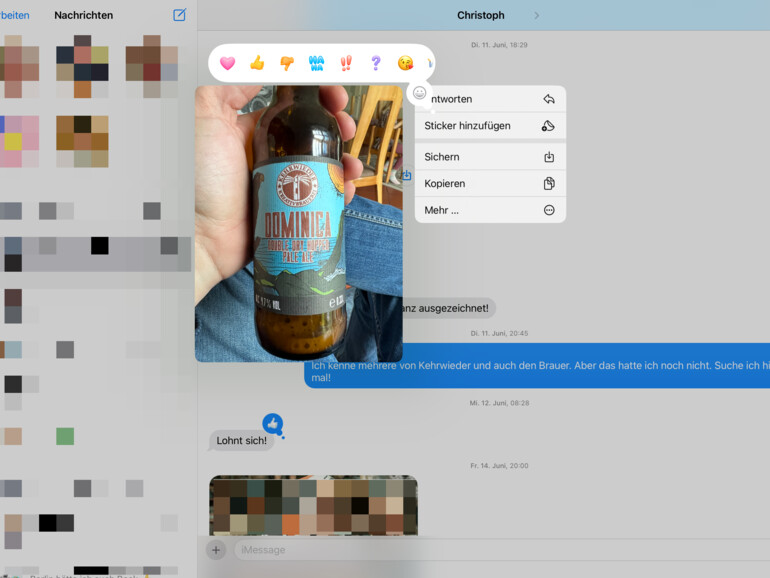Click the Nachrichten sidebar title
This screenshot has height=578, width=770.
[x=83, y=15]
